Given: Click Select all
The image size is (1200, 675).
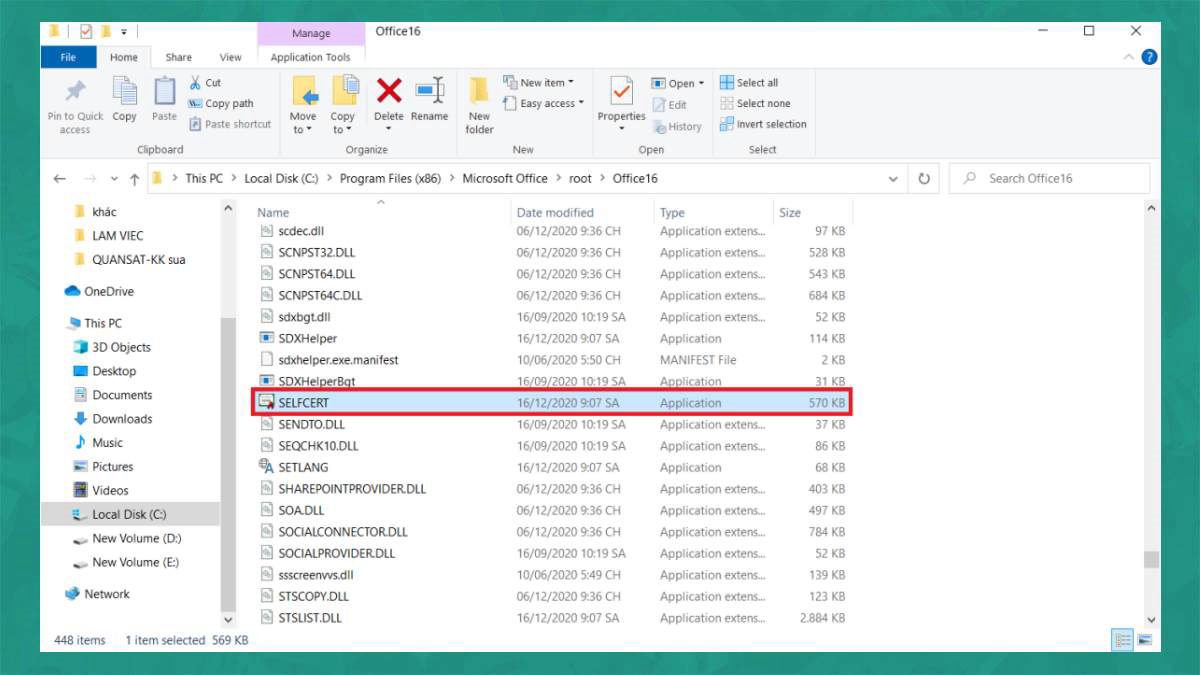Looking at the screenshot, I should [x=748, y=82].
